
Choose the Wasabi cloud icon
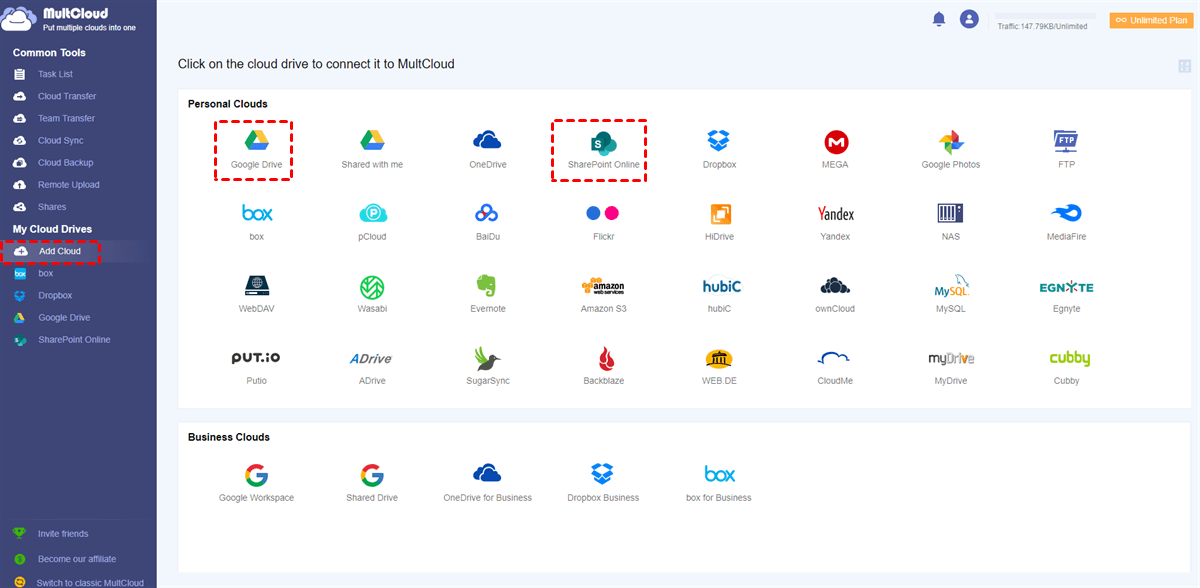pos(372,286)
